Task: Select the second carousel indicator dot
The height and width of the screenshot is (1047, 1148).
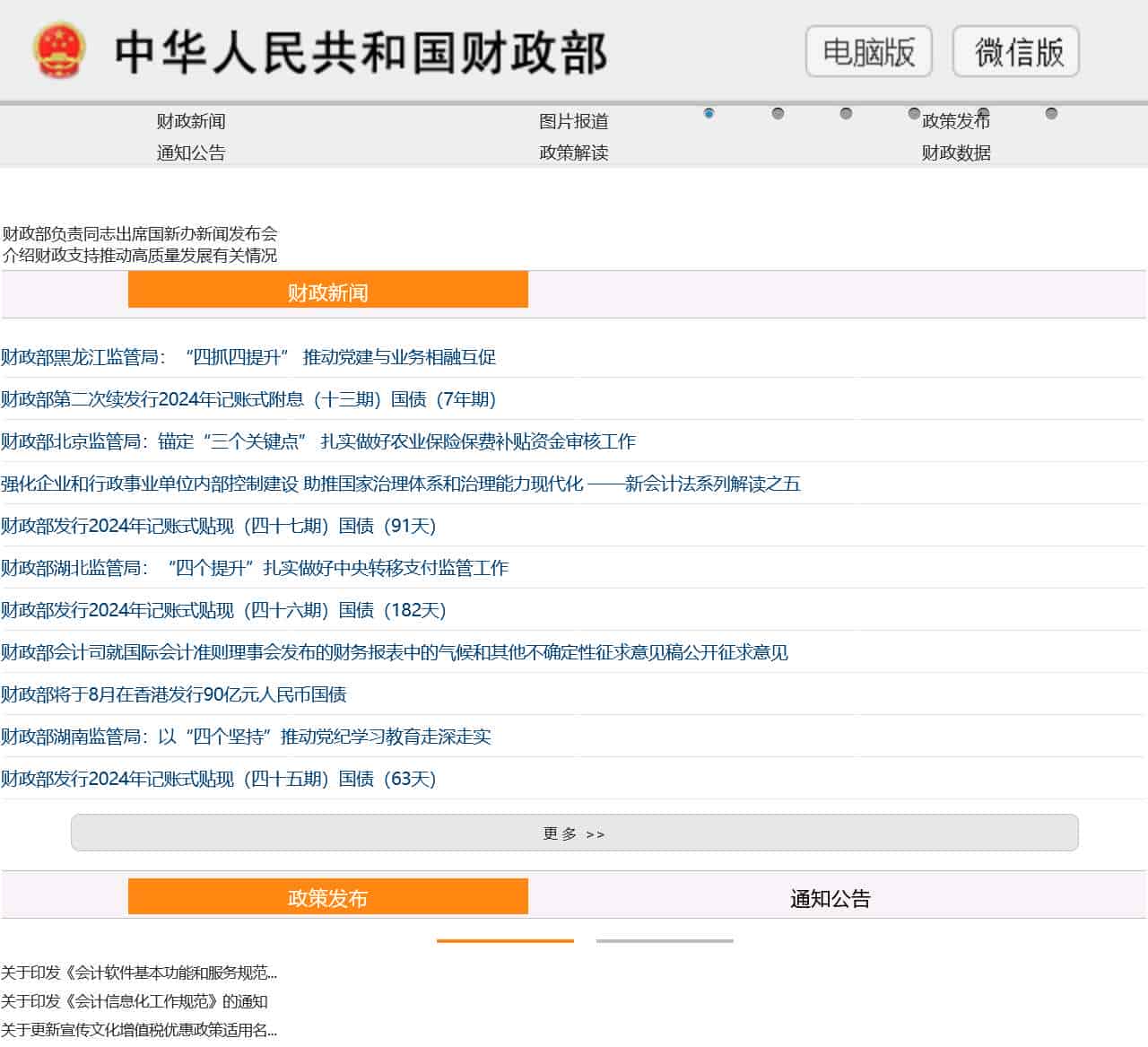Action: point(777,112)
